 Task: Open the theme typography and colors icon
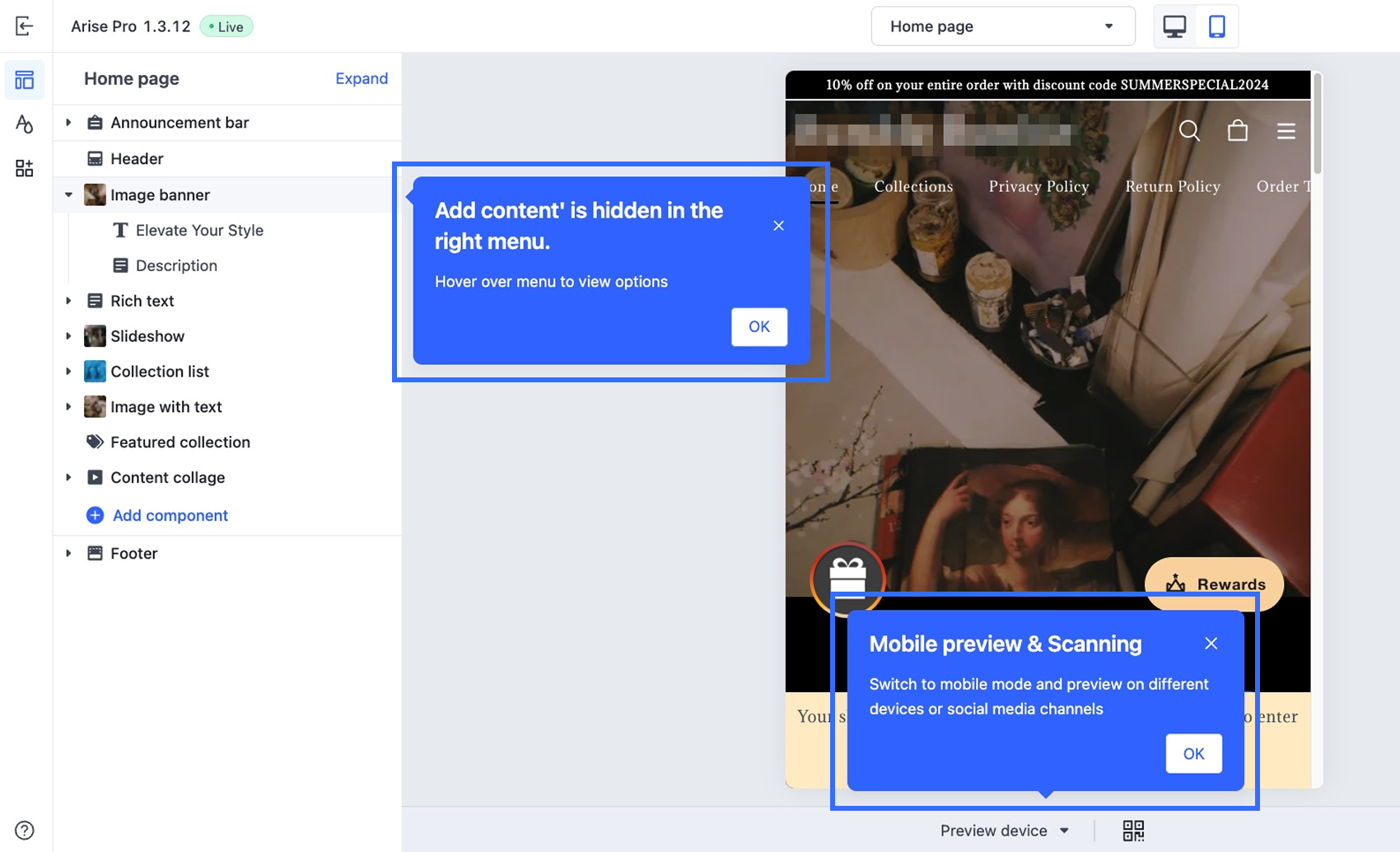point(25,124)
